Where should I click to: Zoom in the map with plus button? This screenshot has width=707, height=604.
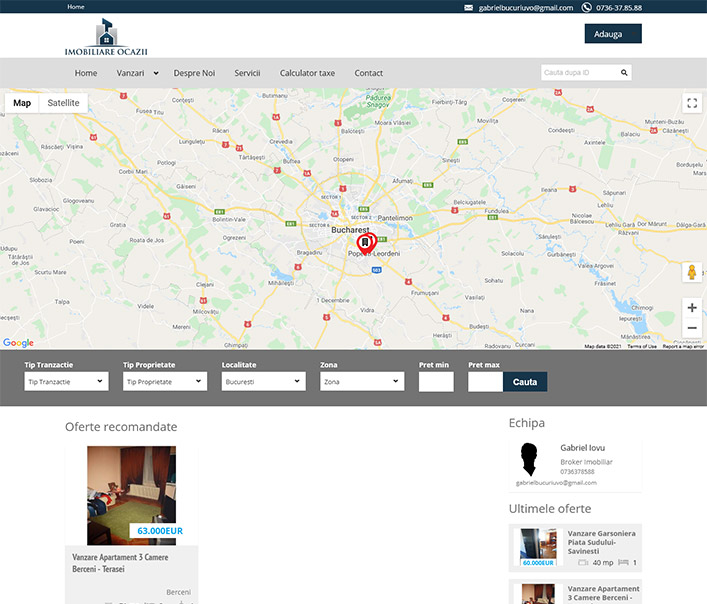692,308
